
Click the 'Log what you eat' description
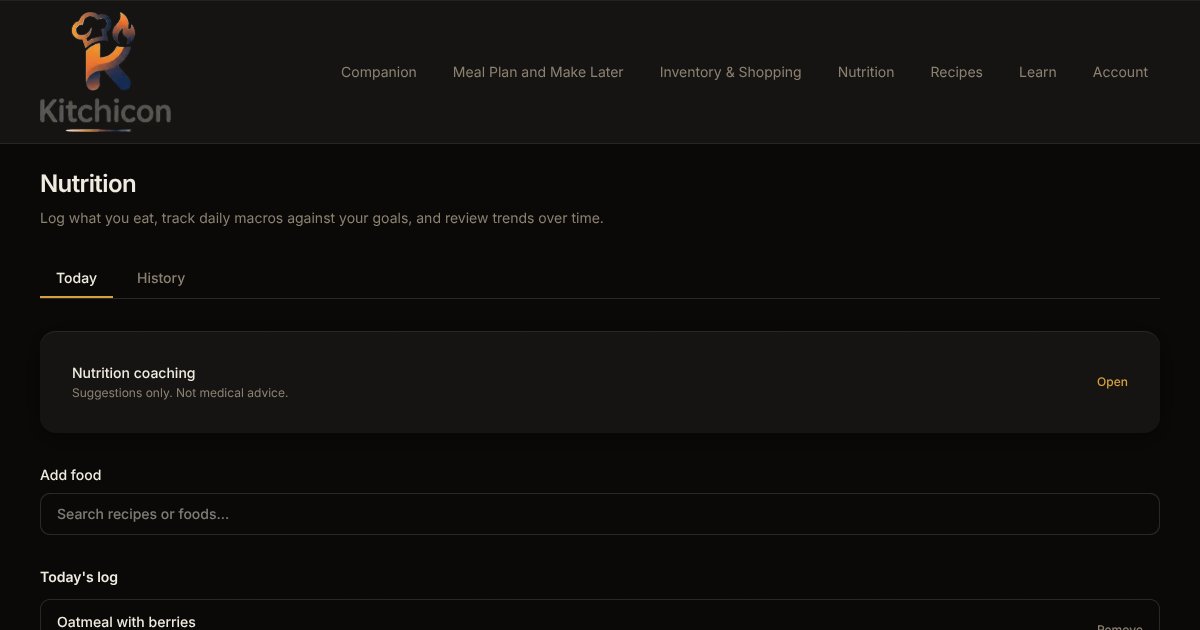pyautogui.click(x=322, y=218)
